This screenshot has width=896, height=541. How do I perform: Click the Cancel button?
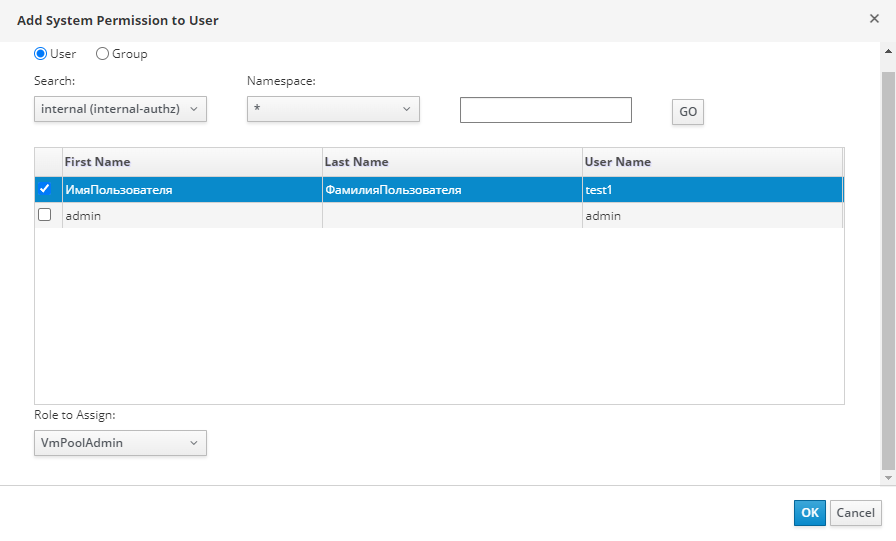pos(855,513)
